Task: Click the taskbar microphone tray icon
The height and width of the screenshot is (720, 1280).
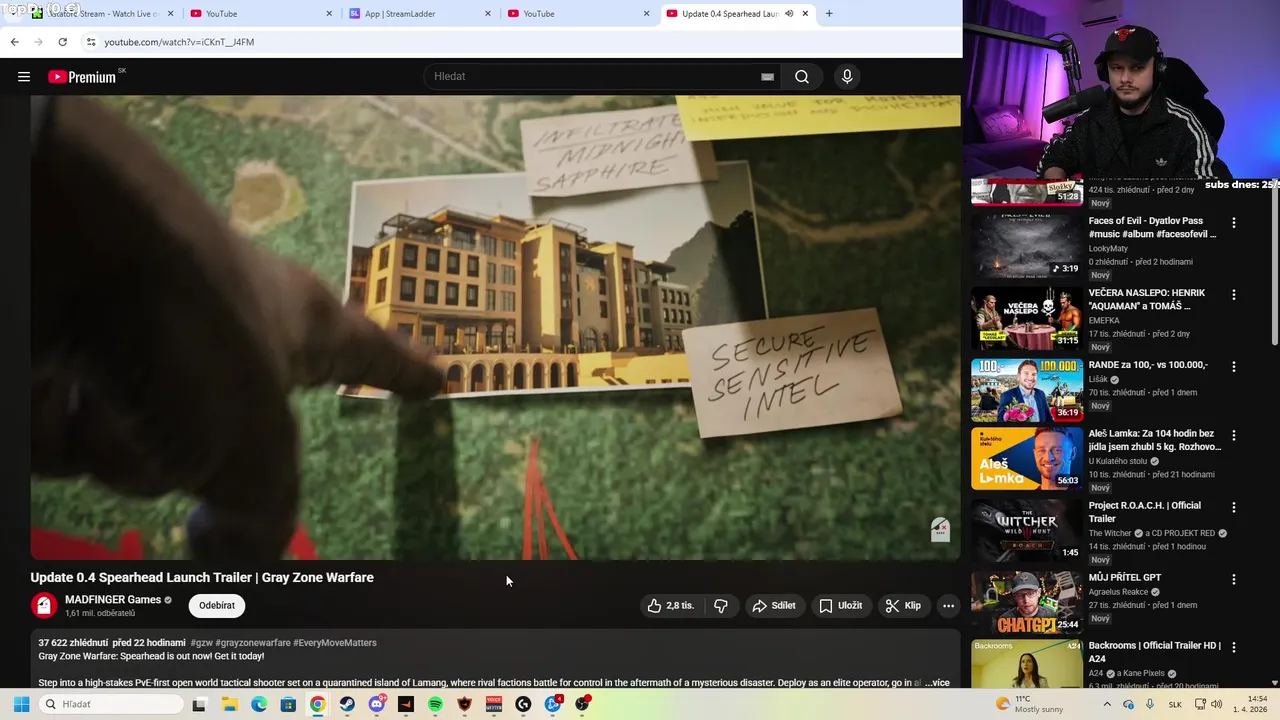Action: point(1150,705)
